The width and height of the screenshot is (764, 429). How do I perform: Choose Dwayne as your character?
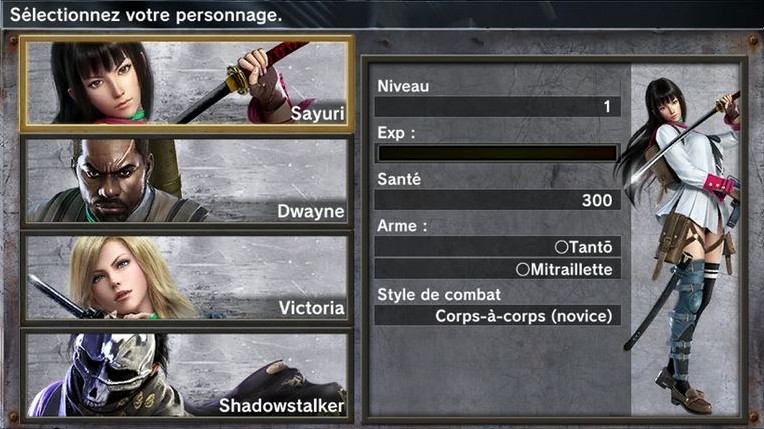[x=187, y=181]
